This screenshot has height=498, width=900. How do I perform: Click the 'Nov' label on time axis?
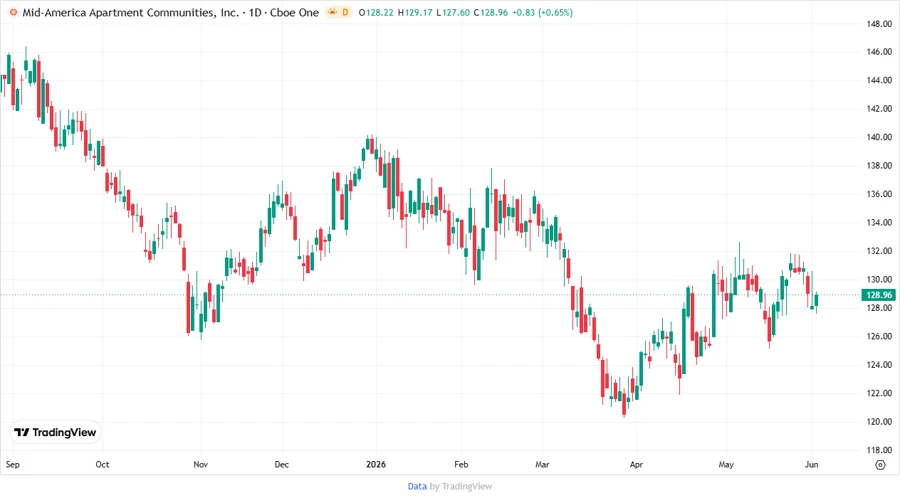click(x=200, y=464)
